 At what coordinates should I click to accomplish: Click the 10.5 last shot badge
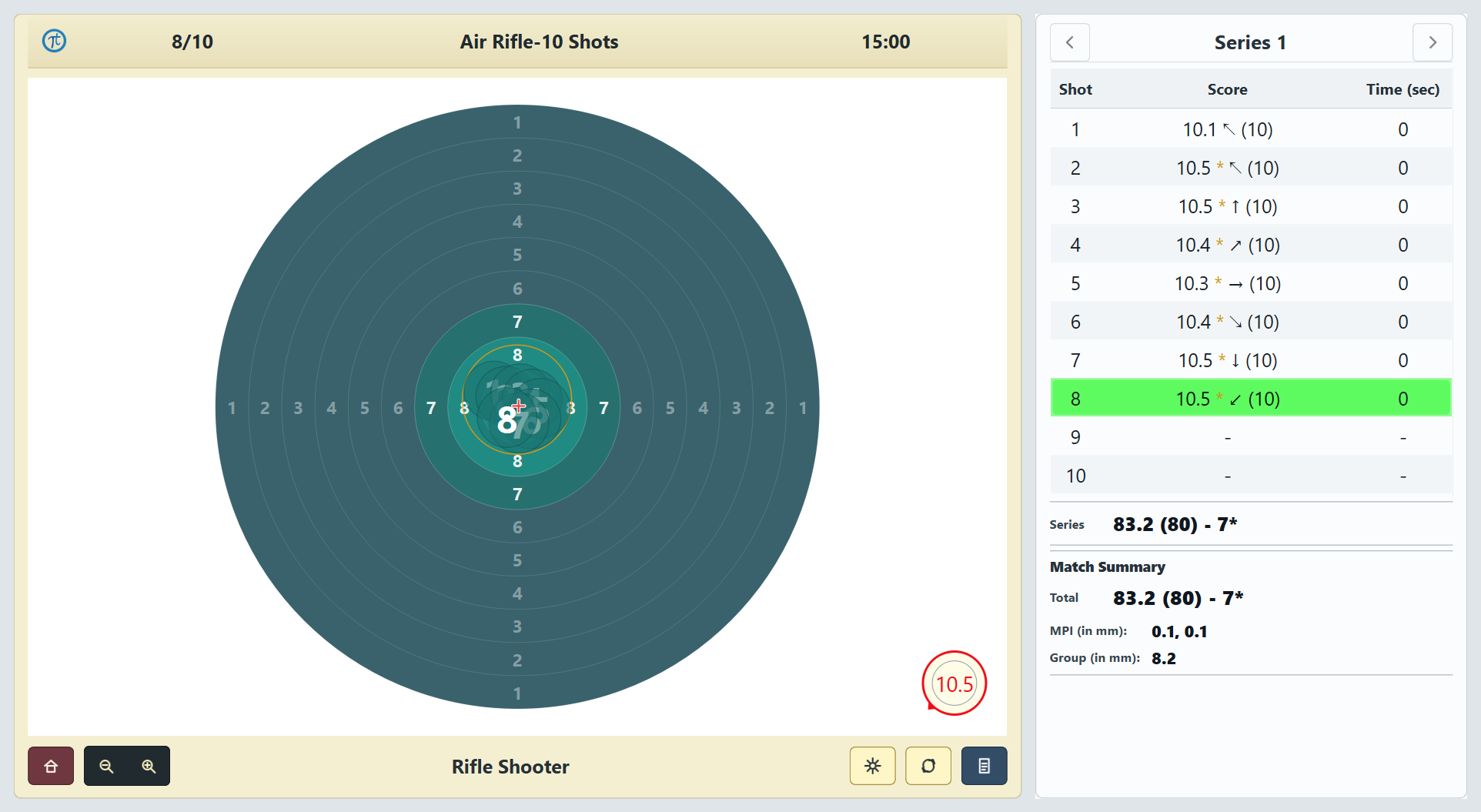tap(954, 683)
